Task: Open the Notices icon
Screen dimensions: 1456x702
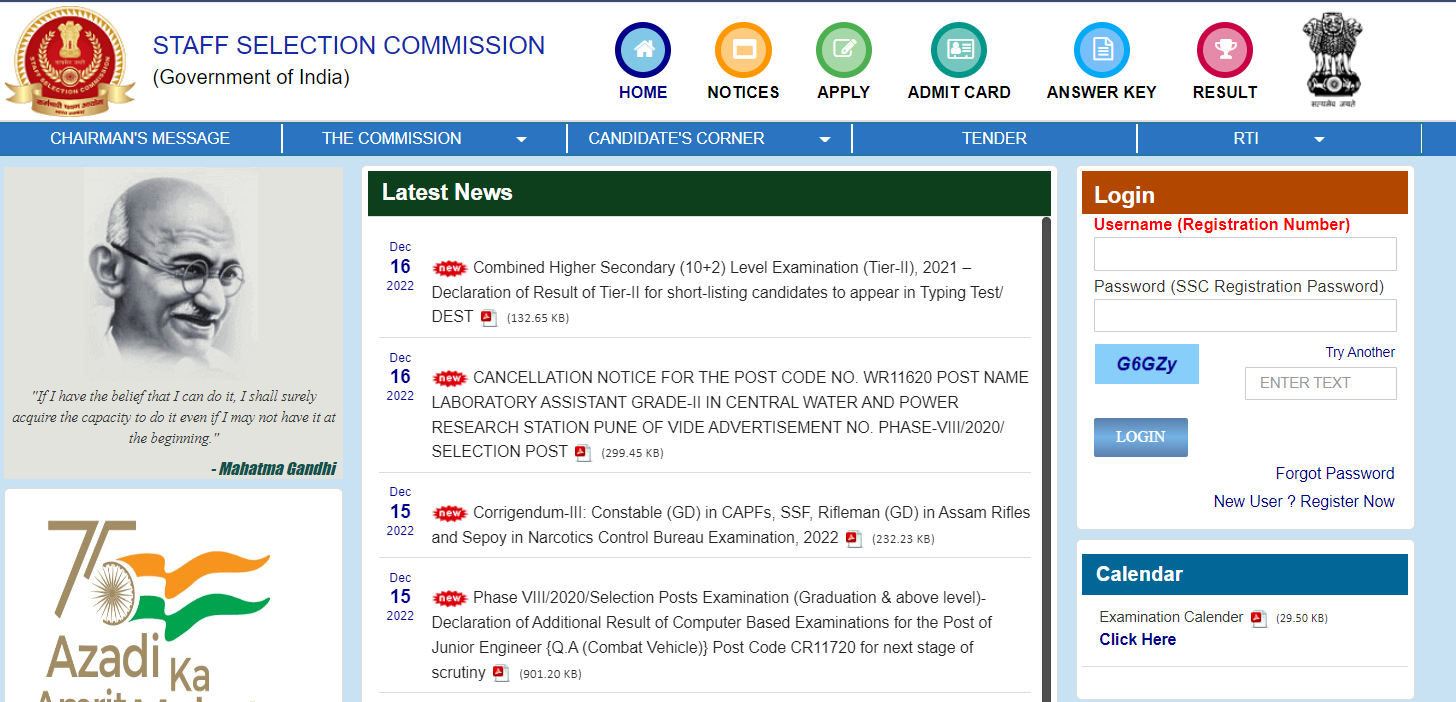Action: coord(743,50)
